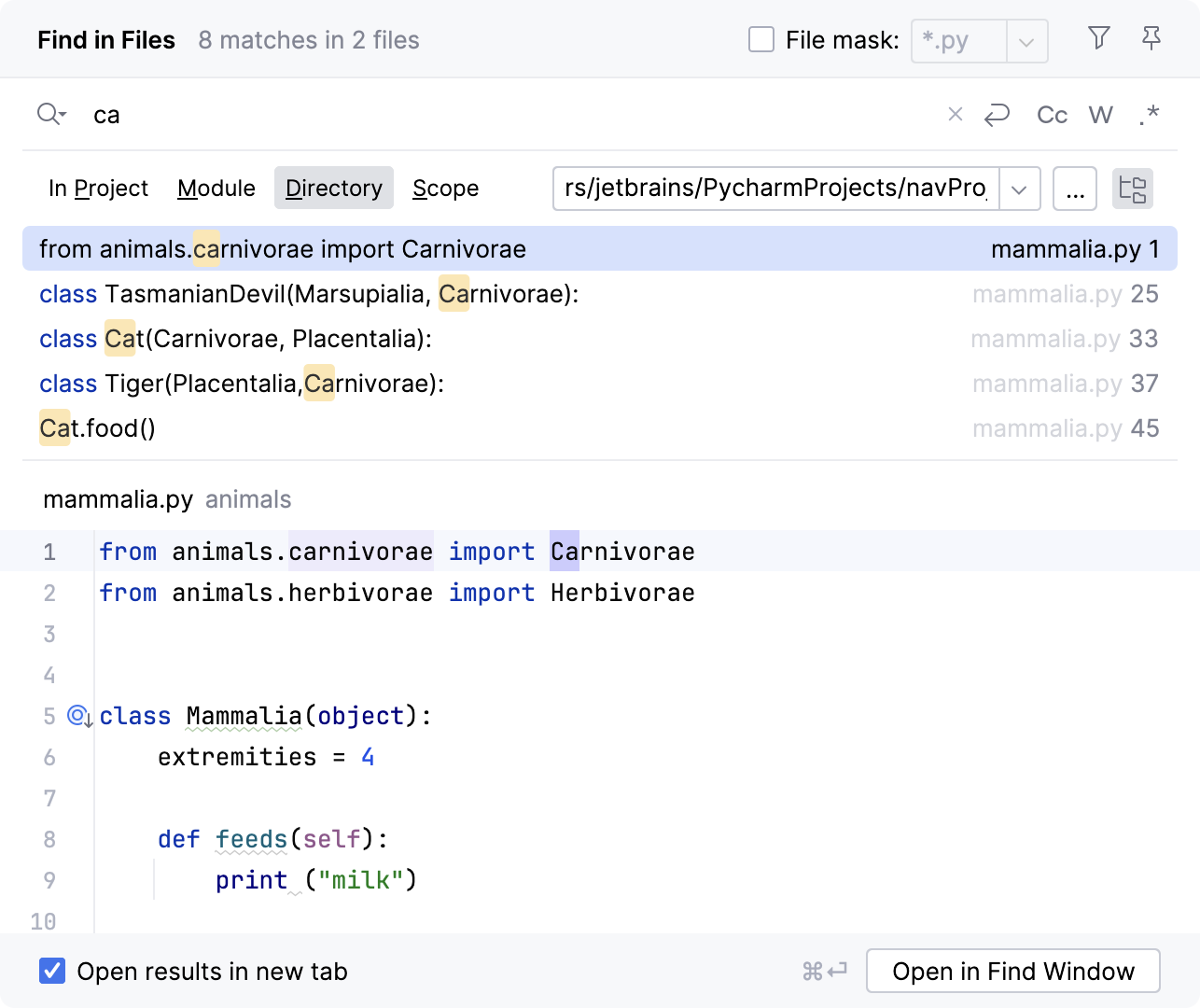Switch scope to Module
The height and width of the screenshot is (1008, 1200).
click(x=216, y=188)
